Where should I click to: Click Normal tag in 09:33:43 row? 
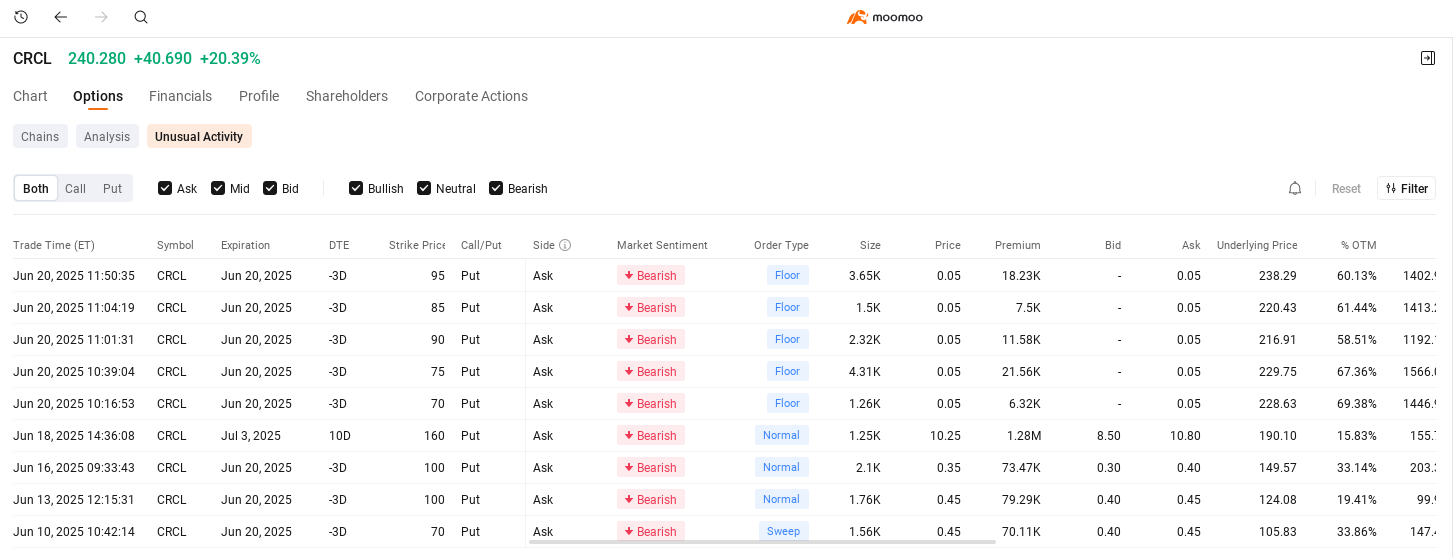(782, 467)
